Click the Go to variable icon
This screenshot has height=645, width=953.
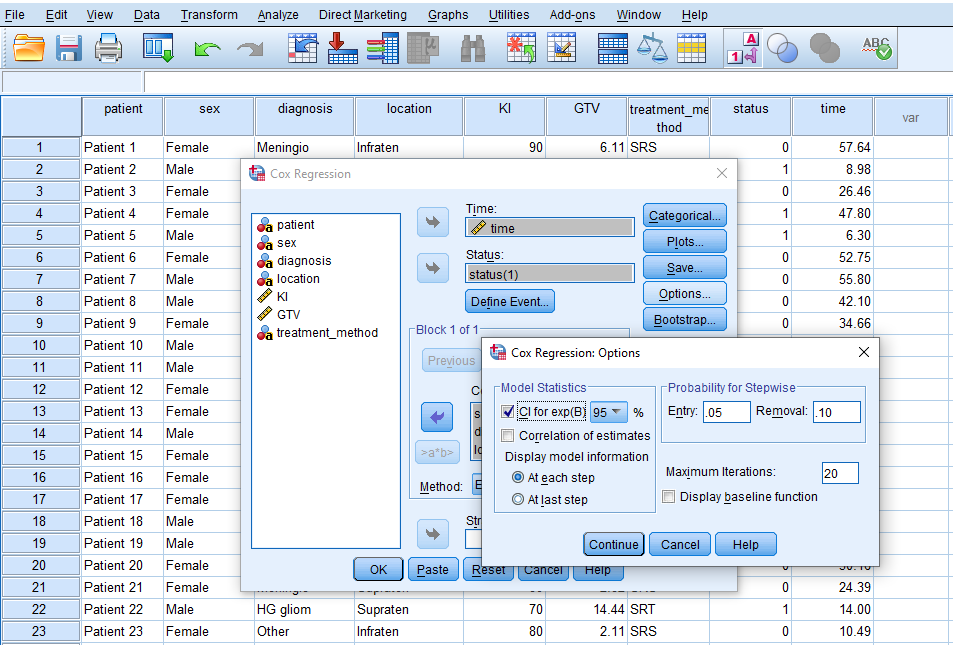[x=343, y=48]
